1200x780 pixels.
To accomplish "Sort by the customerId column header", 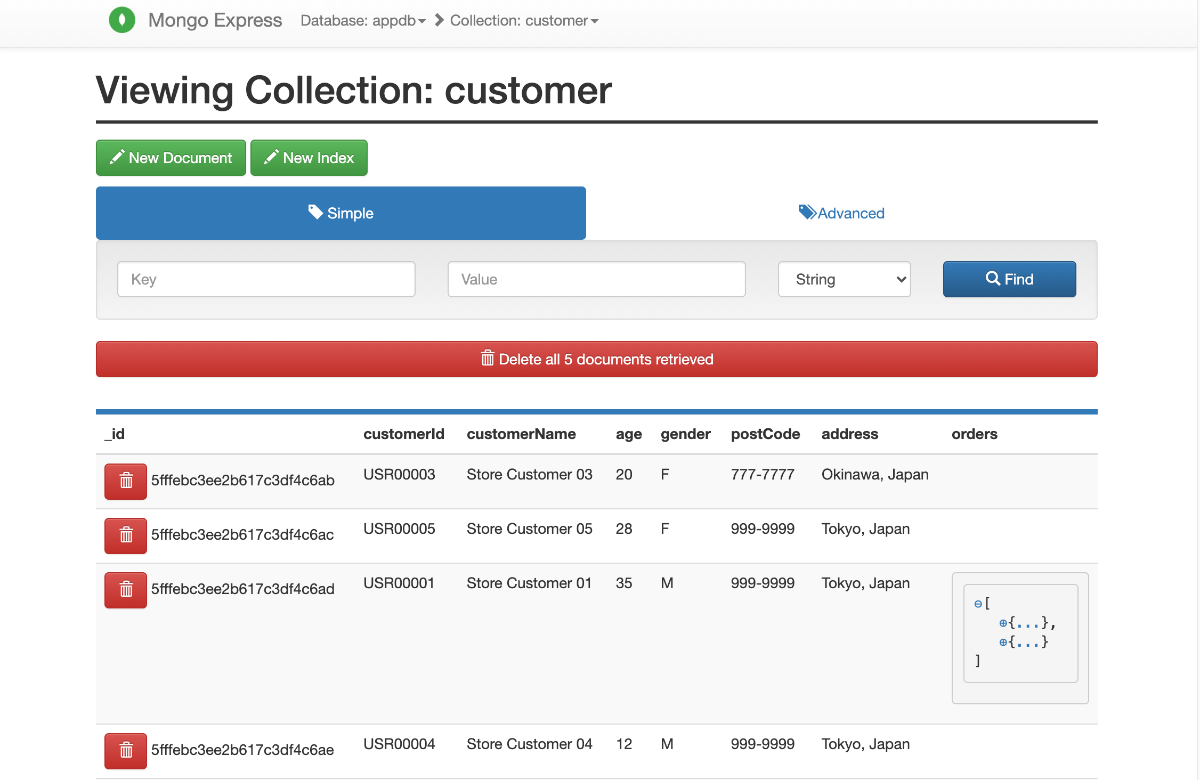I will pyautogui.click(x=404, y=434).
